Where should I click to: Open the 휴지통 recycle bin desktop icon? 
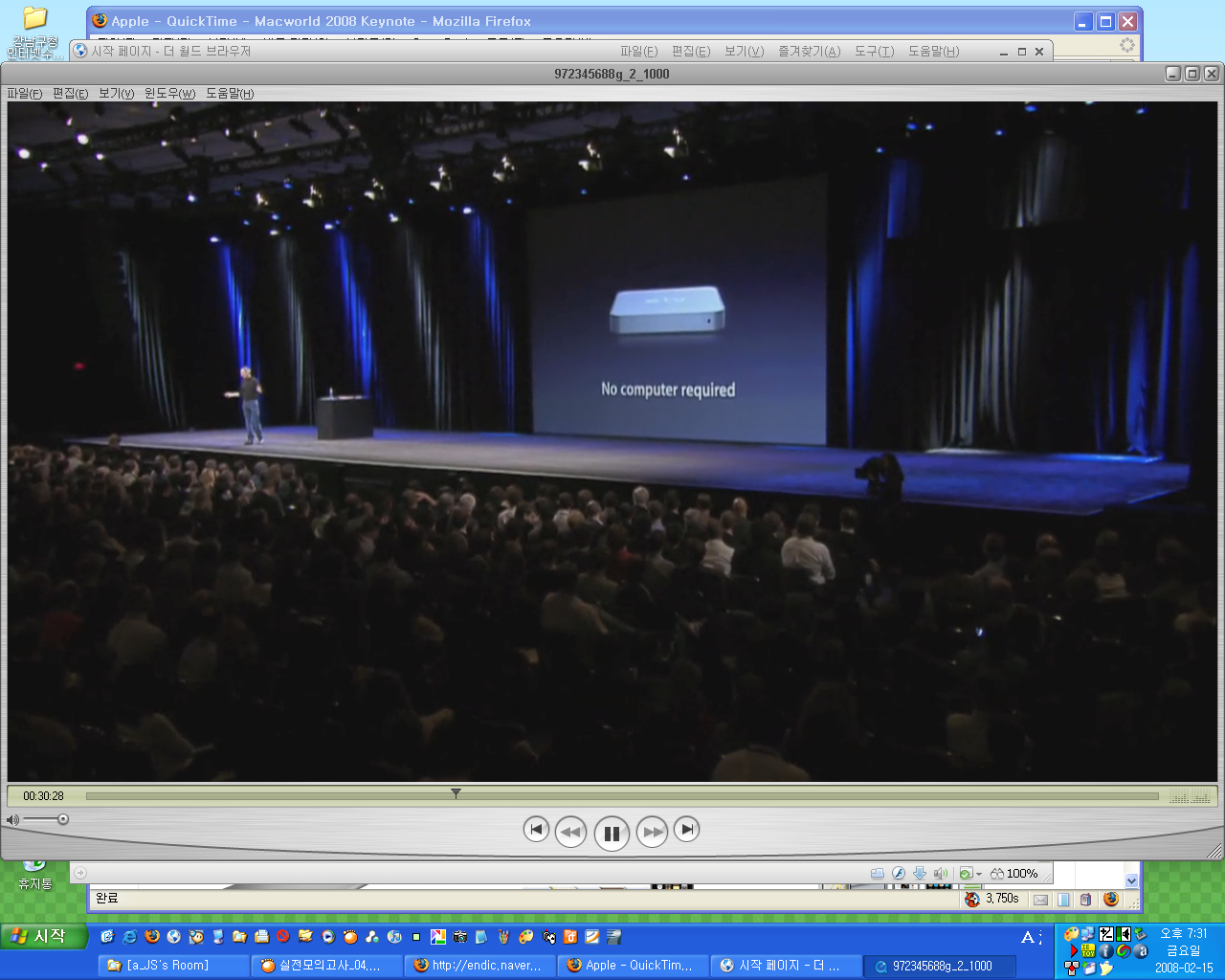click(34, 873)
